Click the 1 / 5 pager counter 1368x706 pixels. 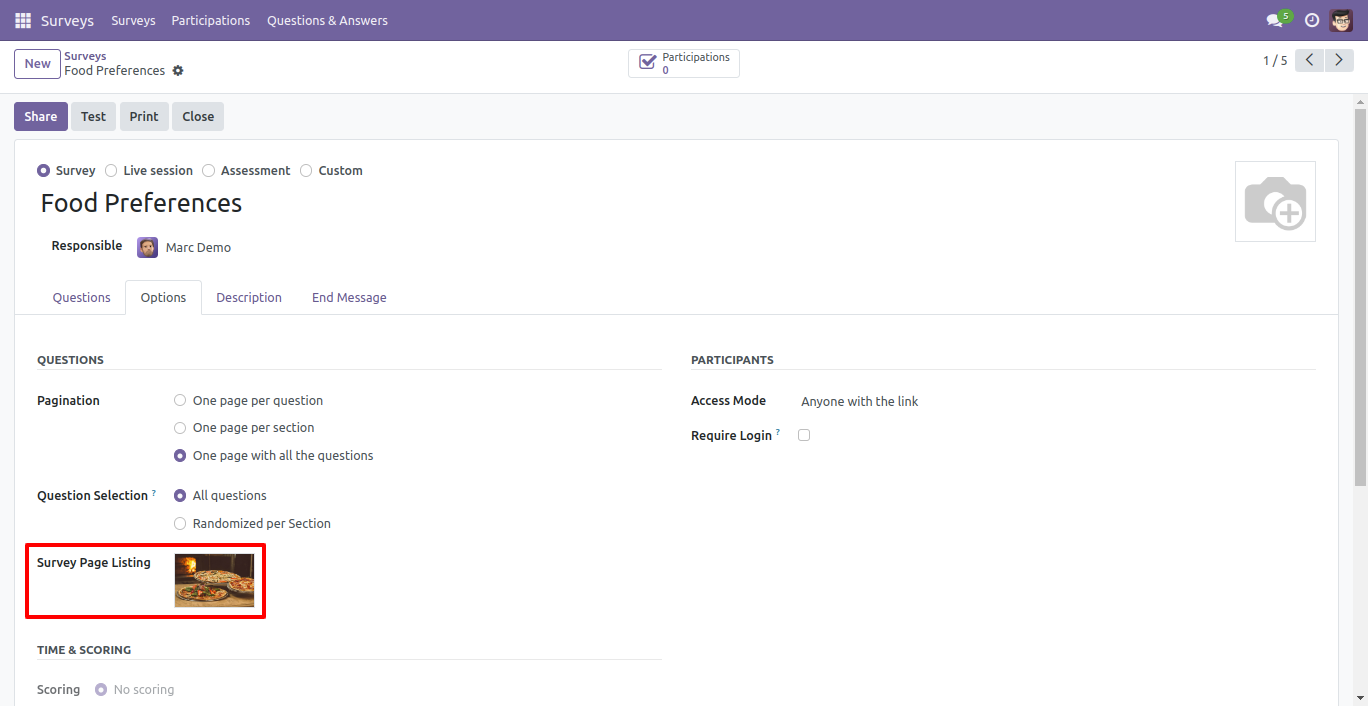(x=1275, y=61)
